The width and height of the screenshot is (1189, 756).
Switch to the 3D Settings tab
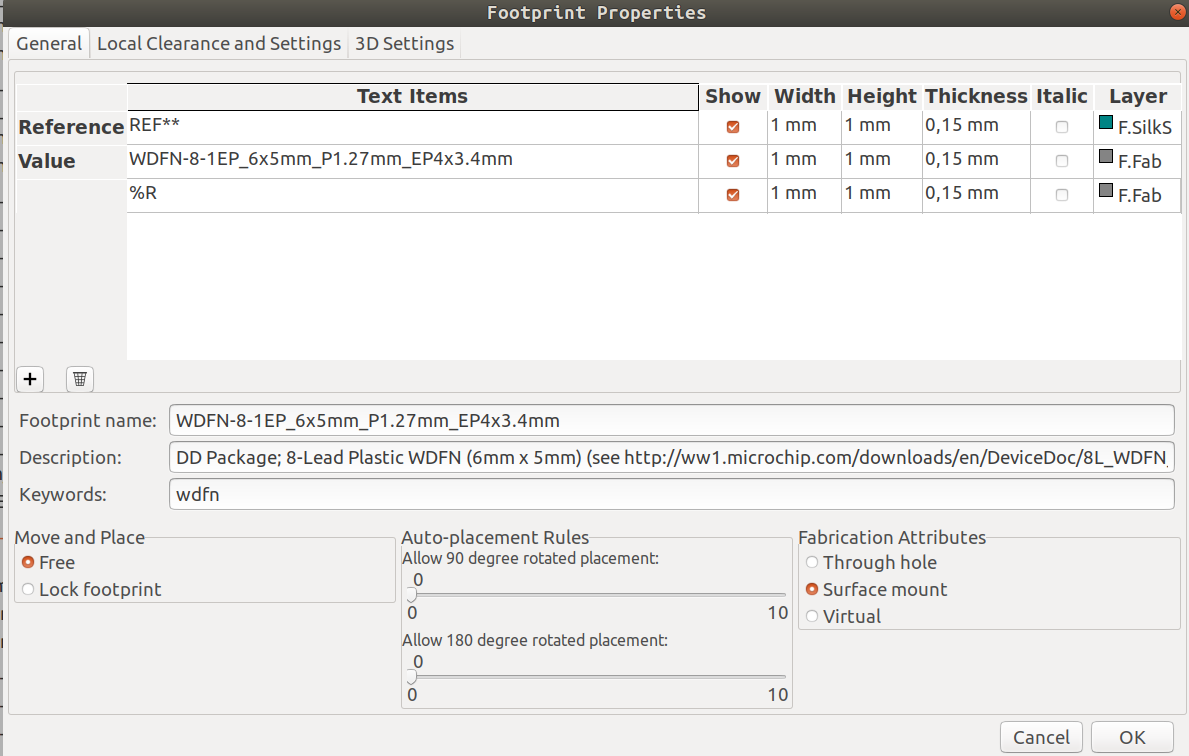tap(403, 44)
